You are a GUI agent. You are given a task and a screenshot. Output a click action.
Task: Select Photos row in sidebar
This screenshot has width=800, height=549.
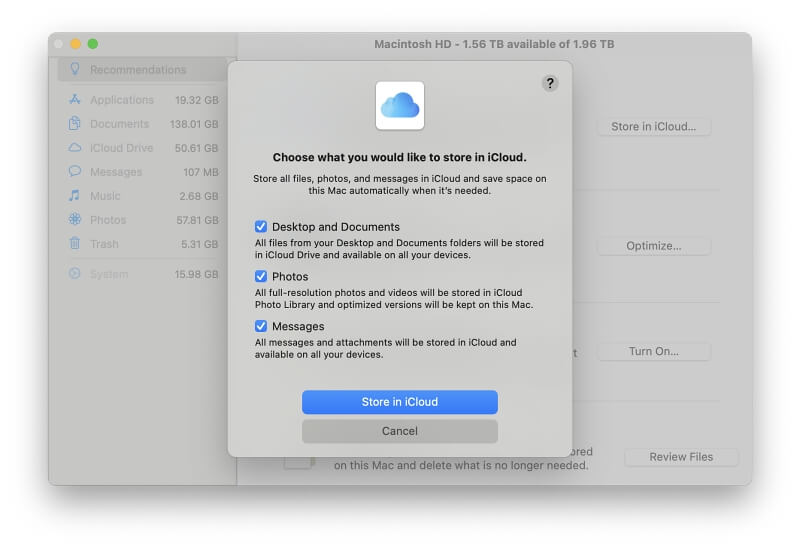[142, 219]
